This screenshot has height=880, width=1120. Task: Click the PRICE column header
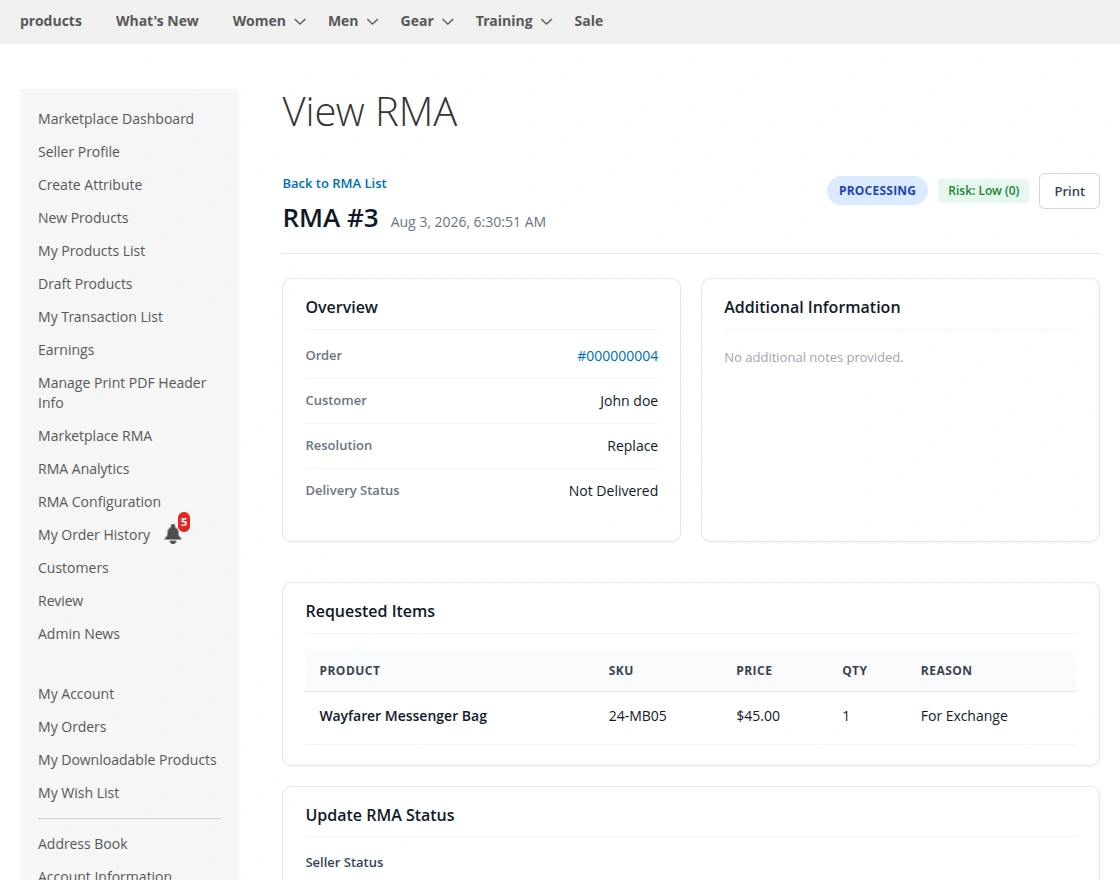pos(754,670)
